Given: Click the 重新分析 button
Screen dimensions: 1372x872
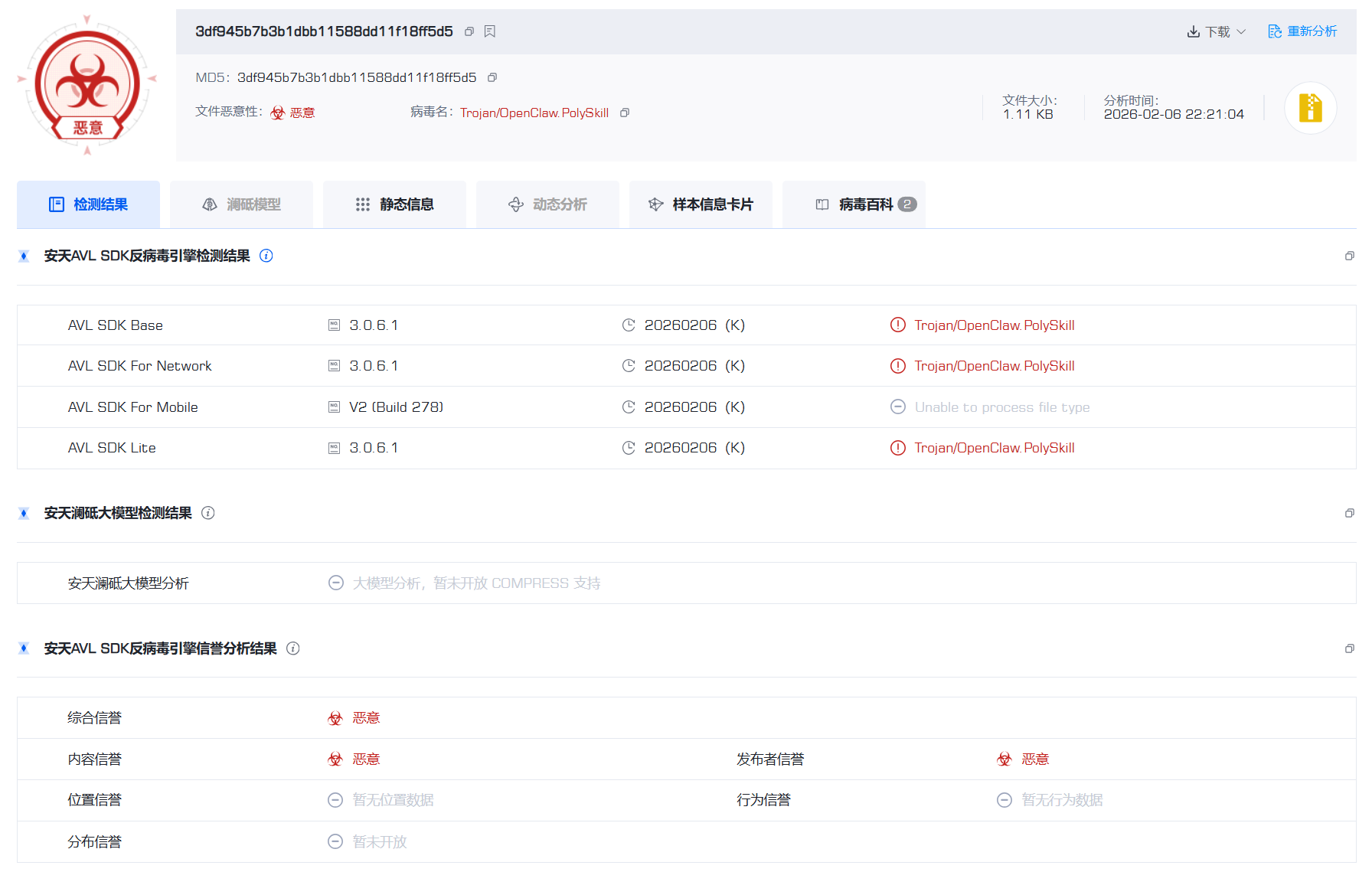Looking at the screenshot, I should [x=1302, y=31].
